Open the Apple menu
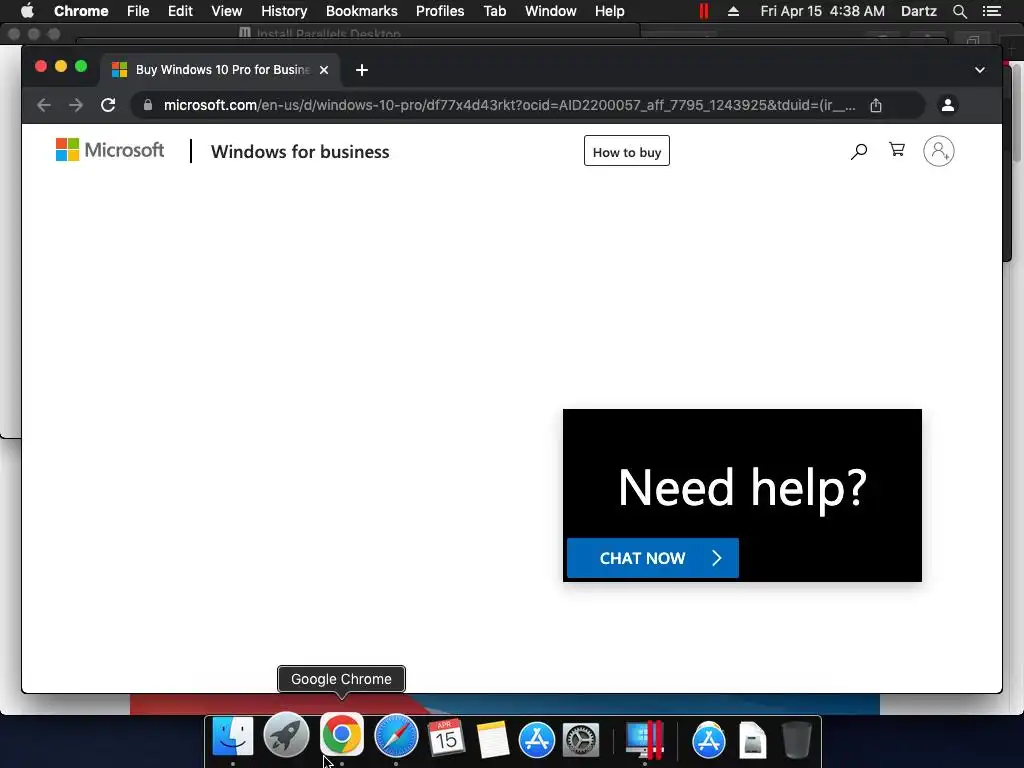The width and height of the screenshot is (1024, 768). tap(27, 11)
